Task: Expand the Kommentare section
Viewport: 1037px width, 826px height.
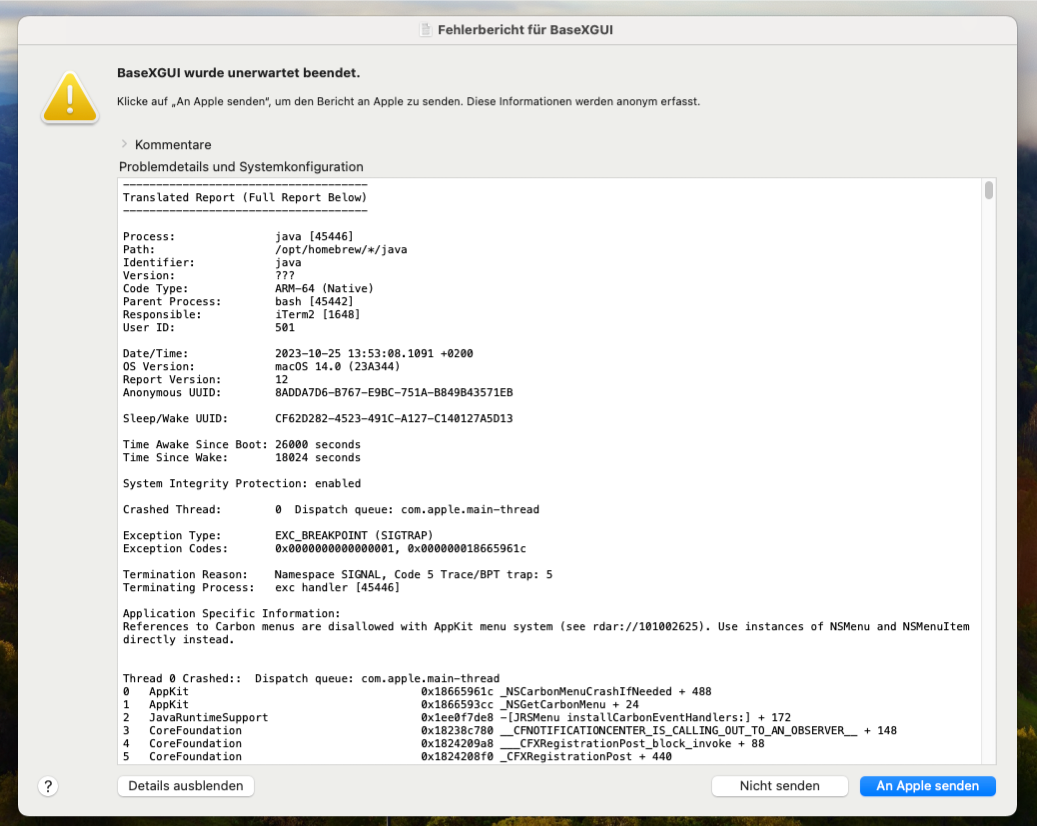Action: coord(124,144)
